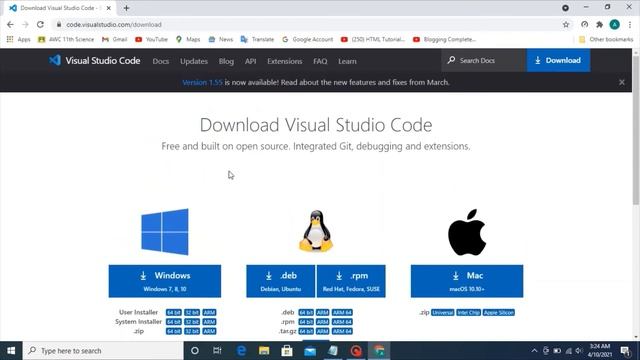Click the Search Docs input field
Viewport: 640px width, 360px height.
click(484, 60)
